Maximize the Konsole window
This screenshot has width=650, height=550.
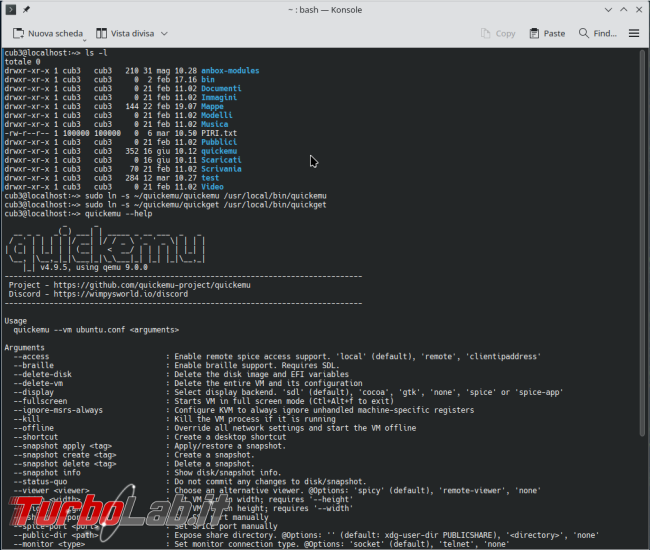pos(623,10)
